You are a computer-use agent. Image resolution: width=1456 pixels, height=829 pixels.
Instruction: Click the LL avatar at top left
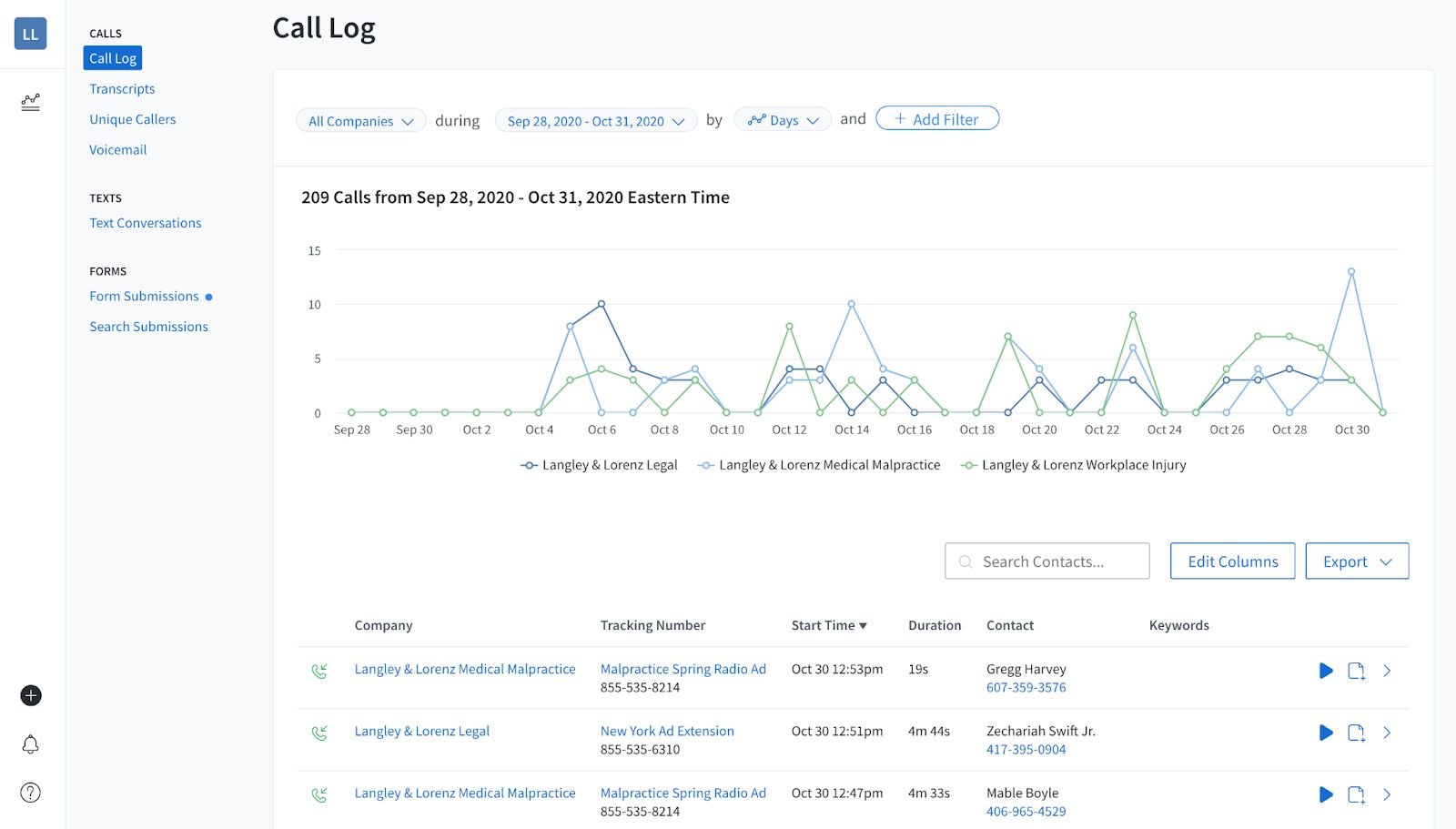click(x=31, y=34)
